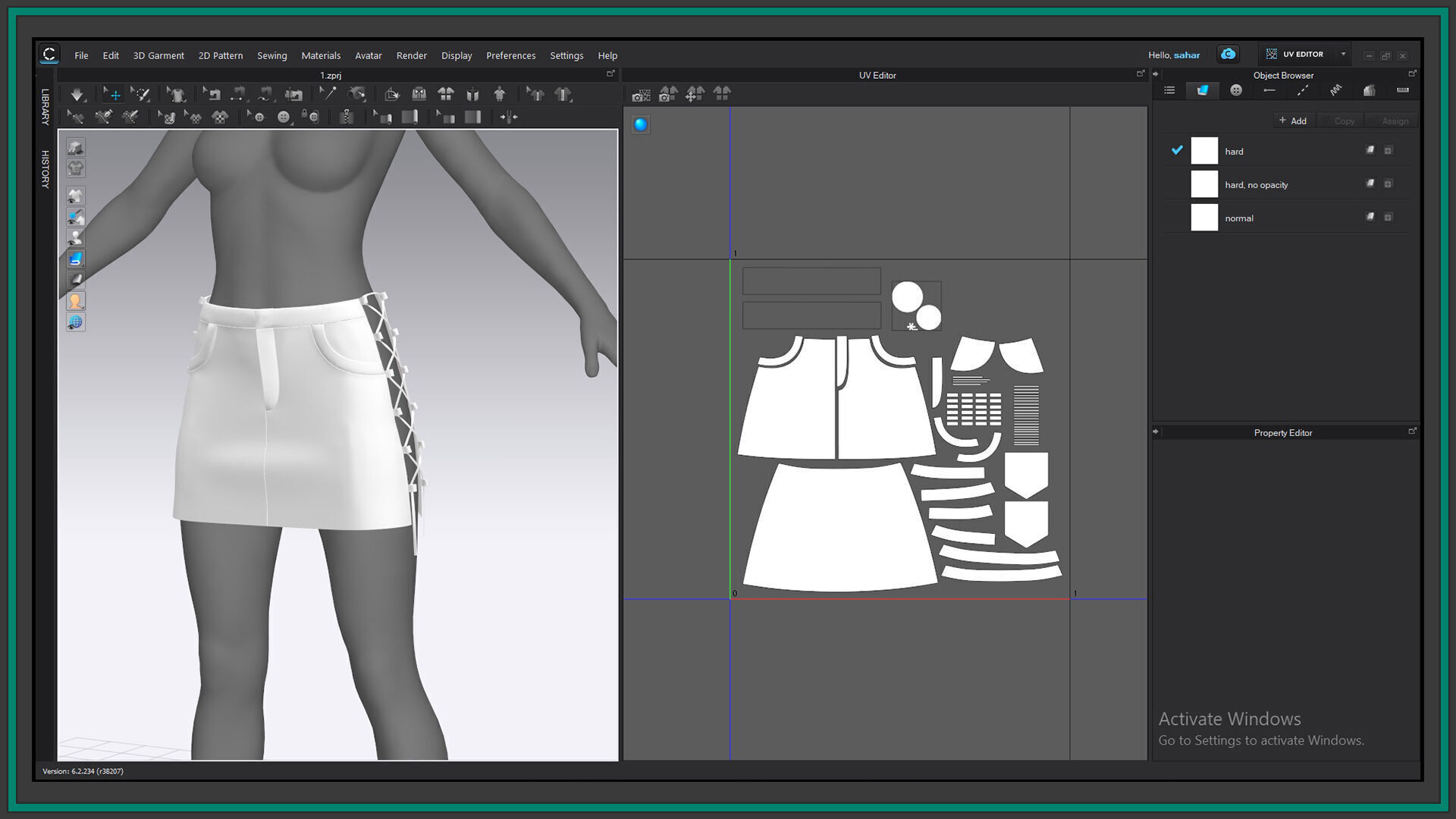Open the Topstitch dashed-line tab in Object Browser
Screen dimensions: 1456x819
[x=1303, y=90]
